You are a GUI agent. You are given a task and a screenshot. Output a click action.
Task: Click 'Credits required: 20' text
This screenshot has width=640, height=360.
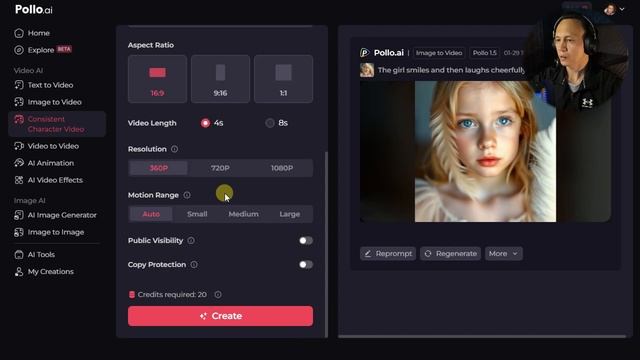click(x=172, y=294)
